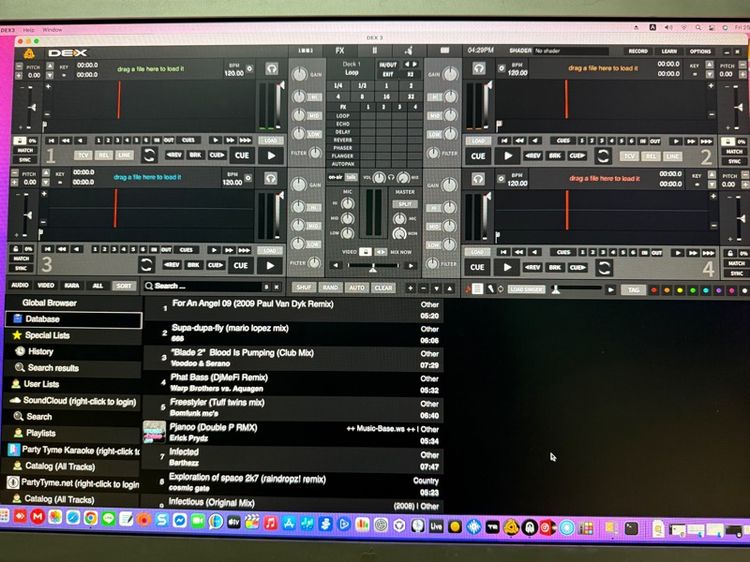The image size is (750, 562).
Task: Click waveform zoom-in plus on deck 1
Action: [x=48, y=86]
